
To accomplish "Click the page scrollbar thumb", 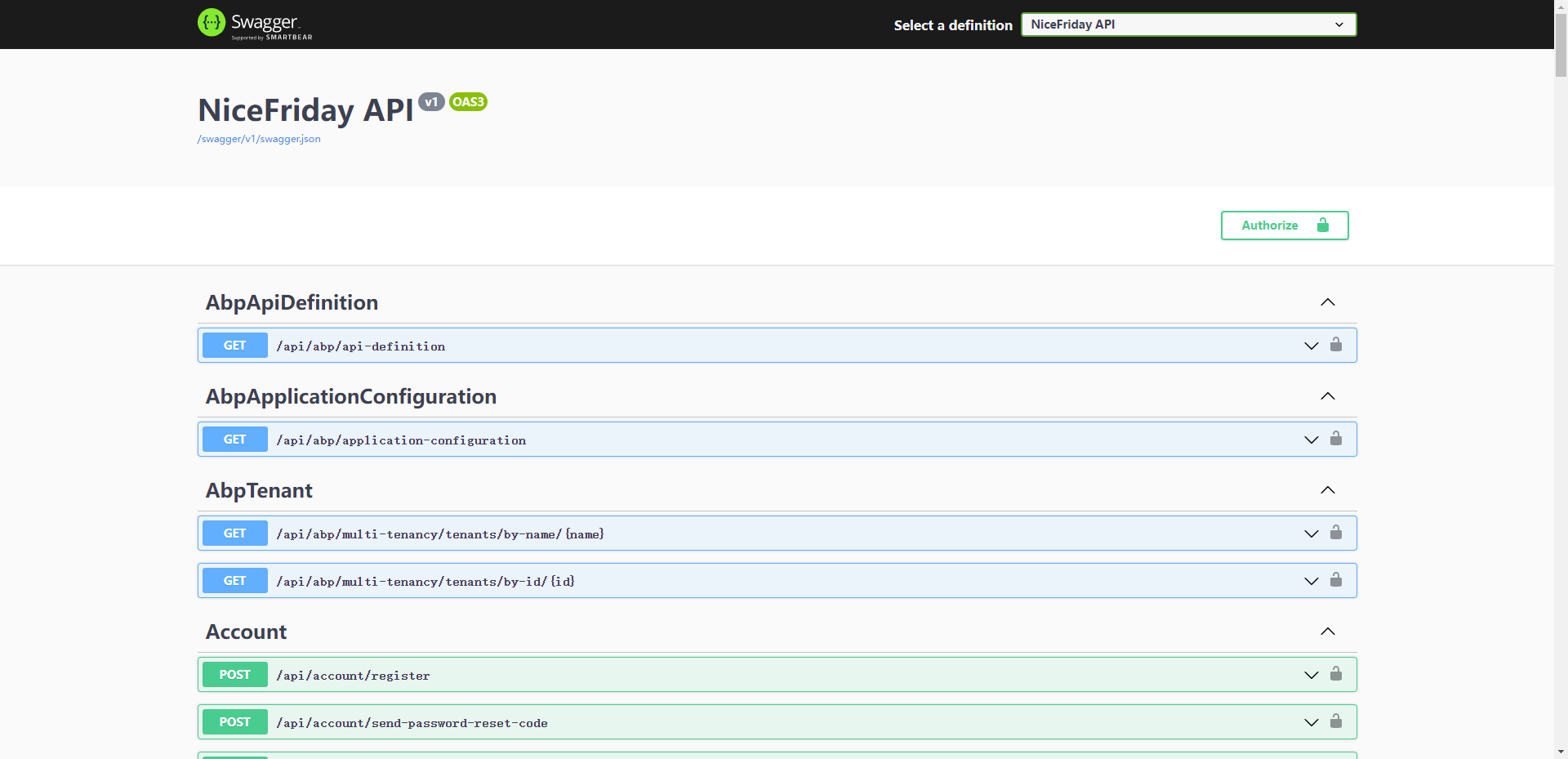I will tap(1561, 45).
